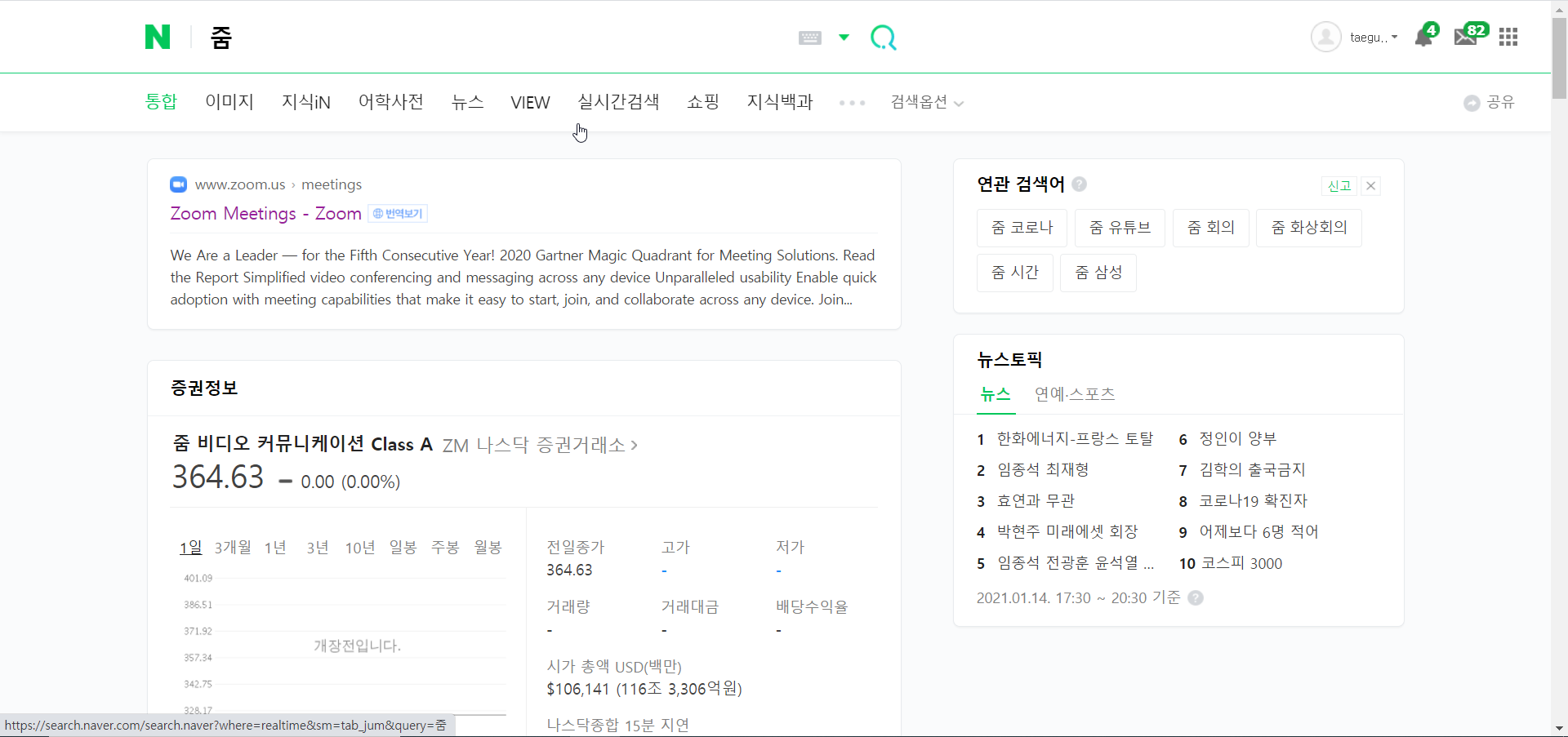
Task: Switch to the VIEW tab
Action: point(531,102)
